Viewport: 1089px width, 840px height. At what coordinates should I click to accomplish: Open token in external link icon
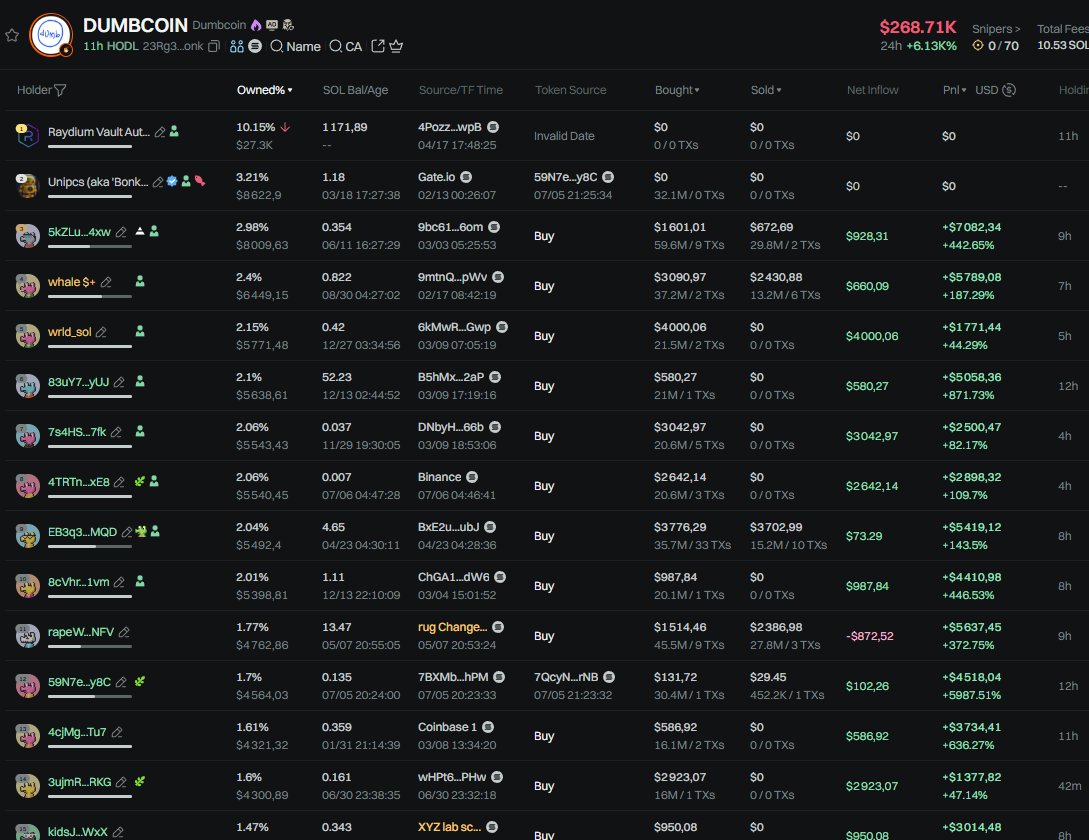click(378, 46)
